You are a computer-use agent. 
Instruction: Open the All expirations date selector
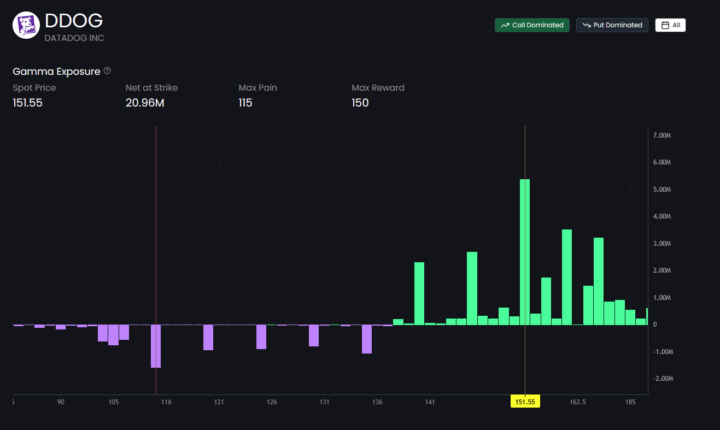tap(670, 25)
